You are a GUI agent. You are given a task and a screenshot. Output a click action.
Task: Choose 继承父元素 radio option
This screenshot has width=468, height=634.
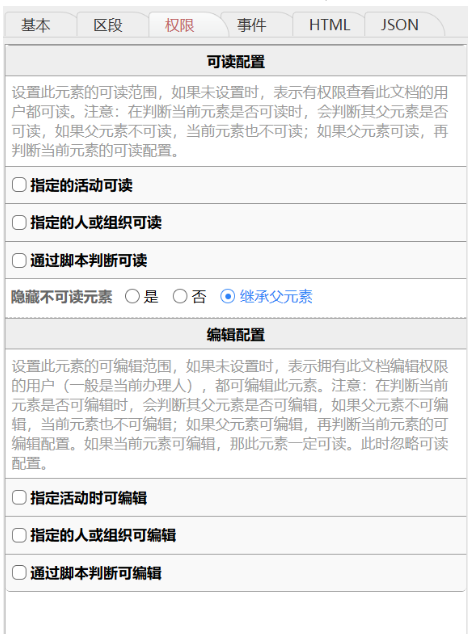tap(227, 296)
